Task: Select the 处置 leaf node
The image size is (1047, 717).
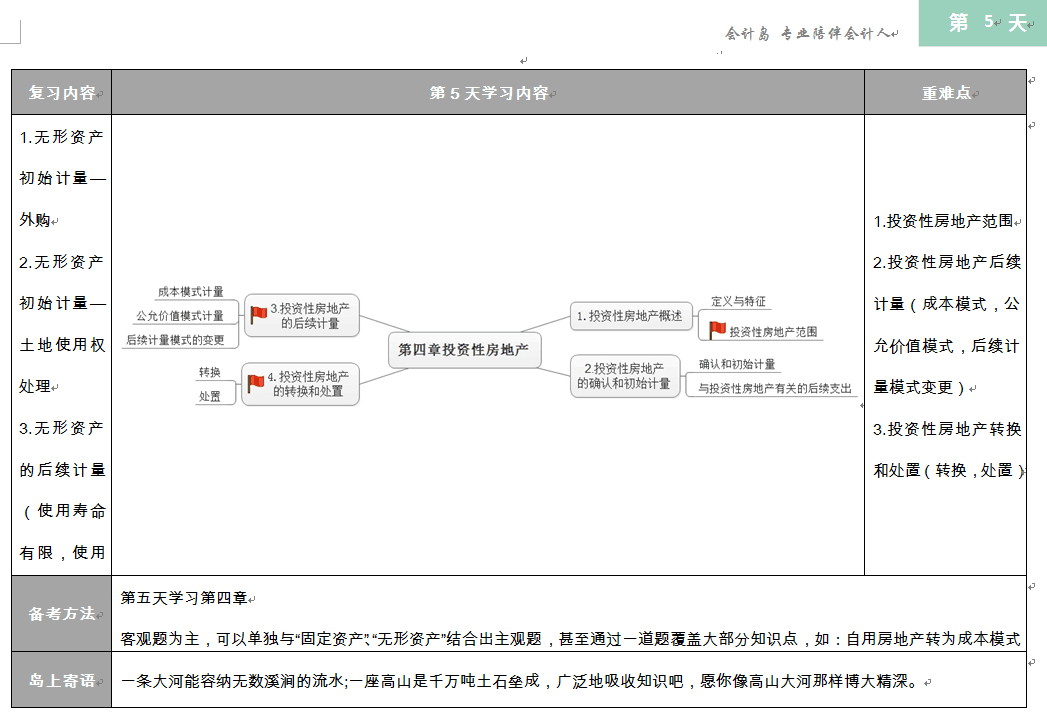Action: point(210,396)
